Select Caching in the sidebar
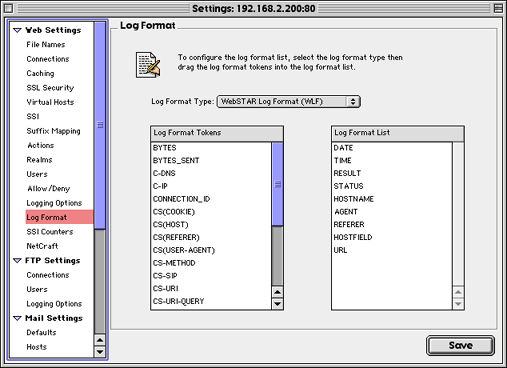The height and width of the screenshot is (368, 507). 40,73
